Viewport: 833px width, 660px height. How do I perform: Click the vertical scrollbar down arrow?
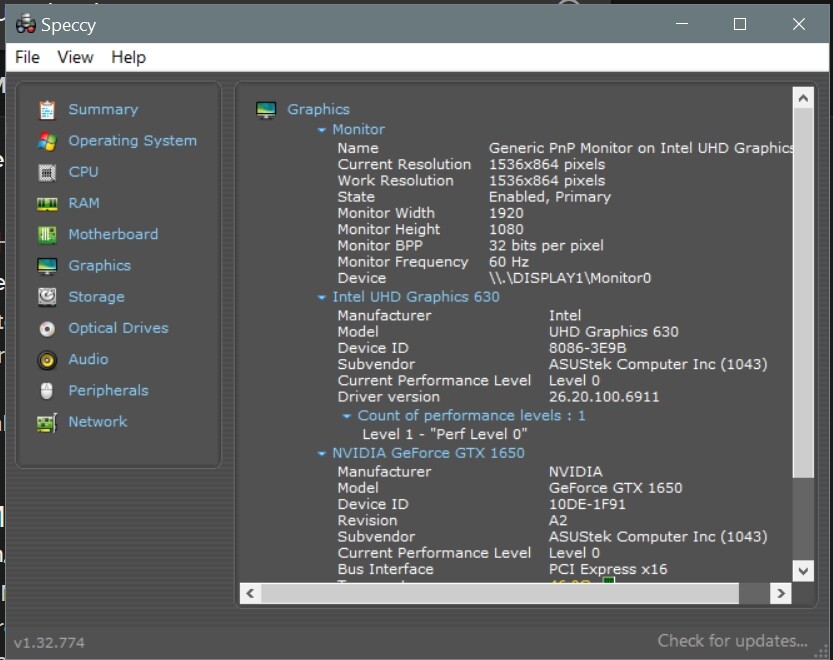803,571
